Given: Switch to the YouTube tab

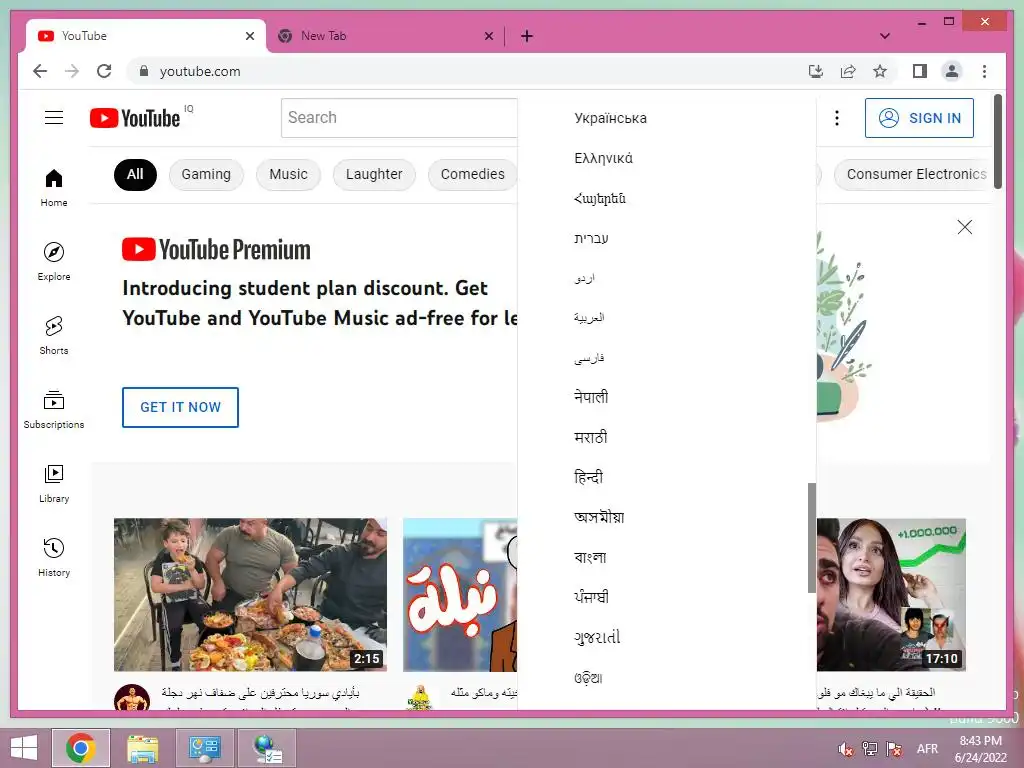Looking at the screenshot, I should [x=146, y=36].
